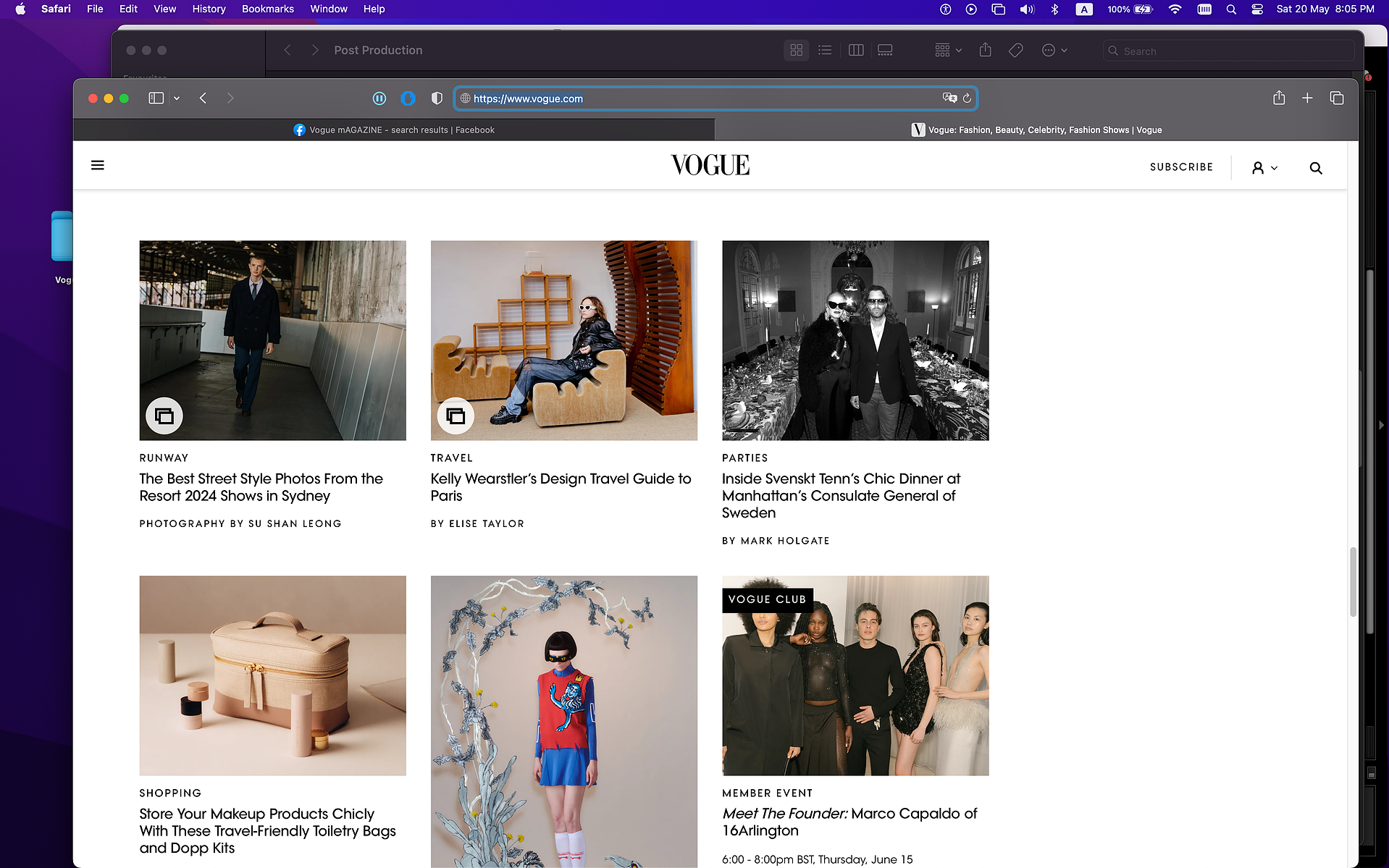Open the Vogue account profile menu
Viewport: 1389px width, 868px height.
click(x=1264, y=168)
